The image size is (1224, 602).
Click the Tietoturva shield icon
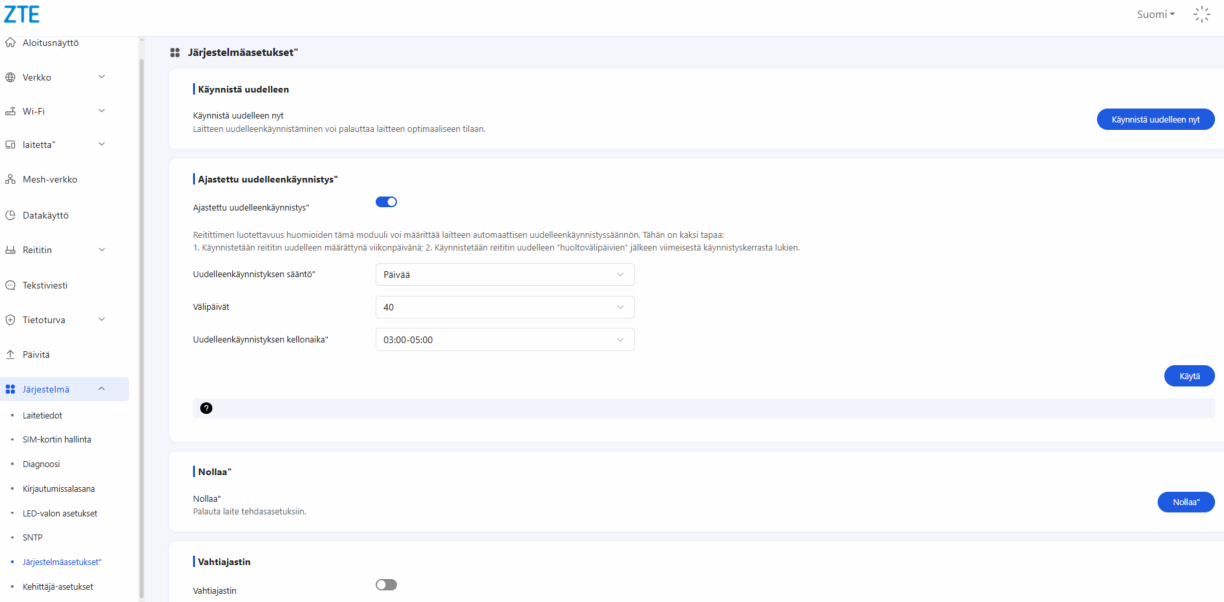point(11,320)
